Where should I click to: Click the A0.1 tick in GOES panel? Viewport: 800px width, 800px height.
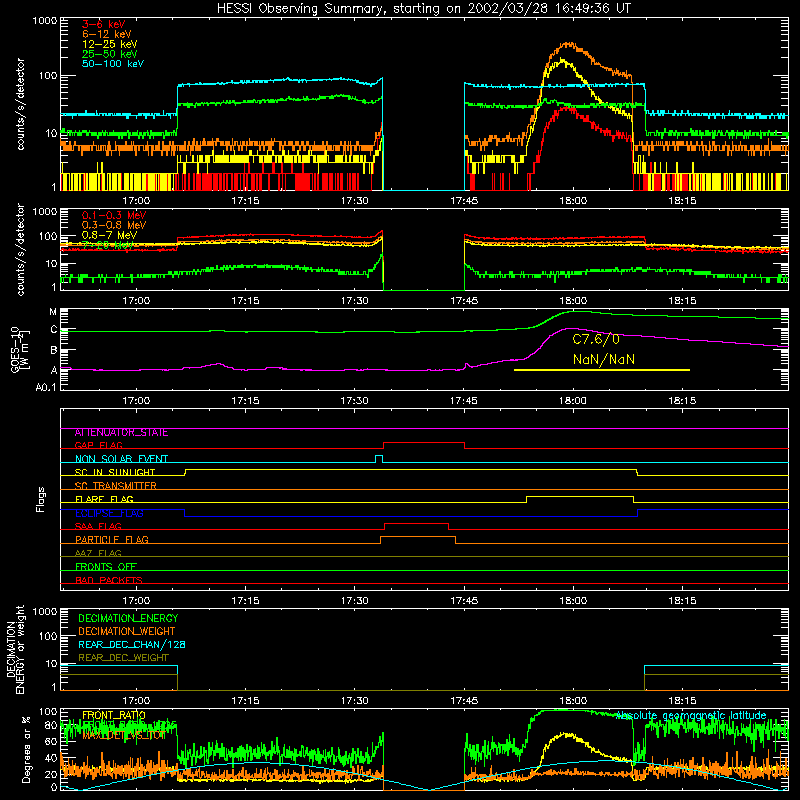46,388
